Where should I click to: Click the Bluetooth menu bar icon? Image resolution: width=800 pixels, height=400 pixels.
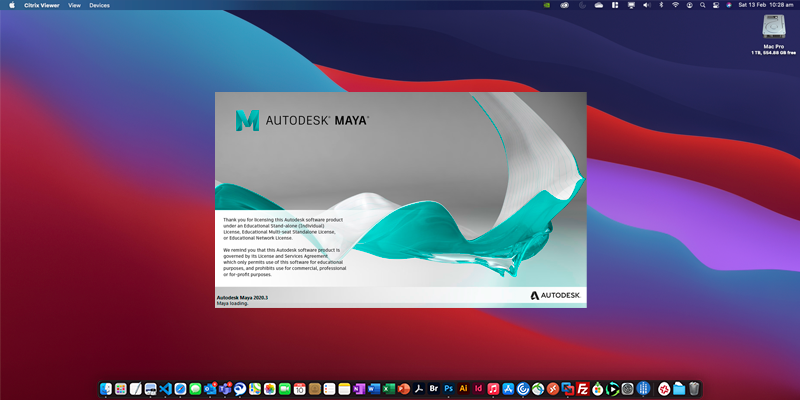click(661, 5)
